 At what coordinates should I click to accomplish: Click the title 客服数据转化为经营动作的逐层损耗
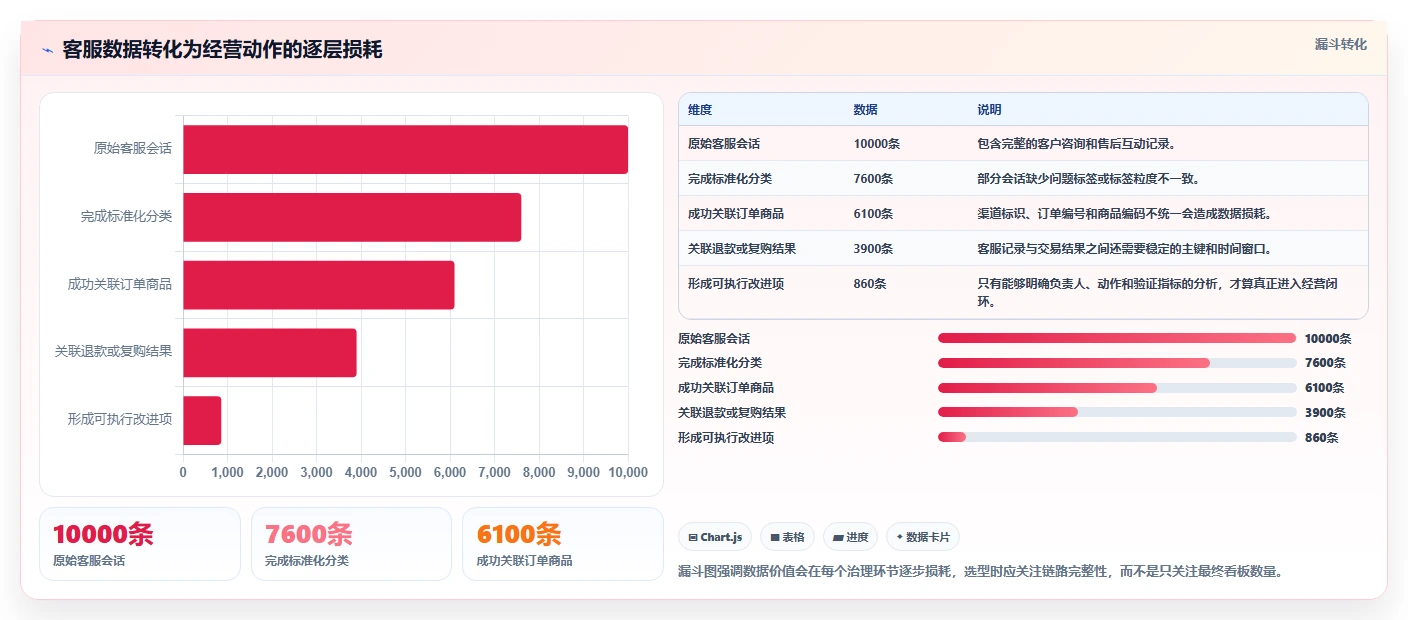tap(222, 50)
